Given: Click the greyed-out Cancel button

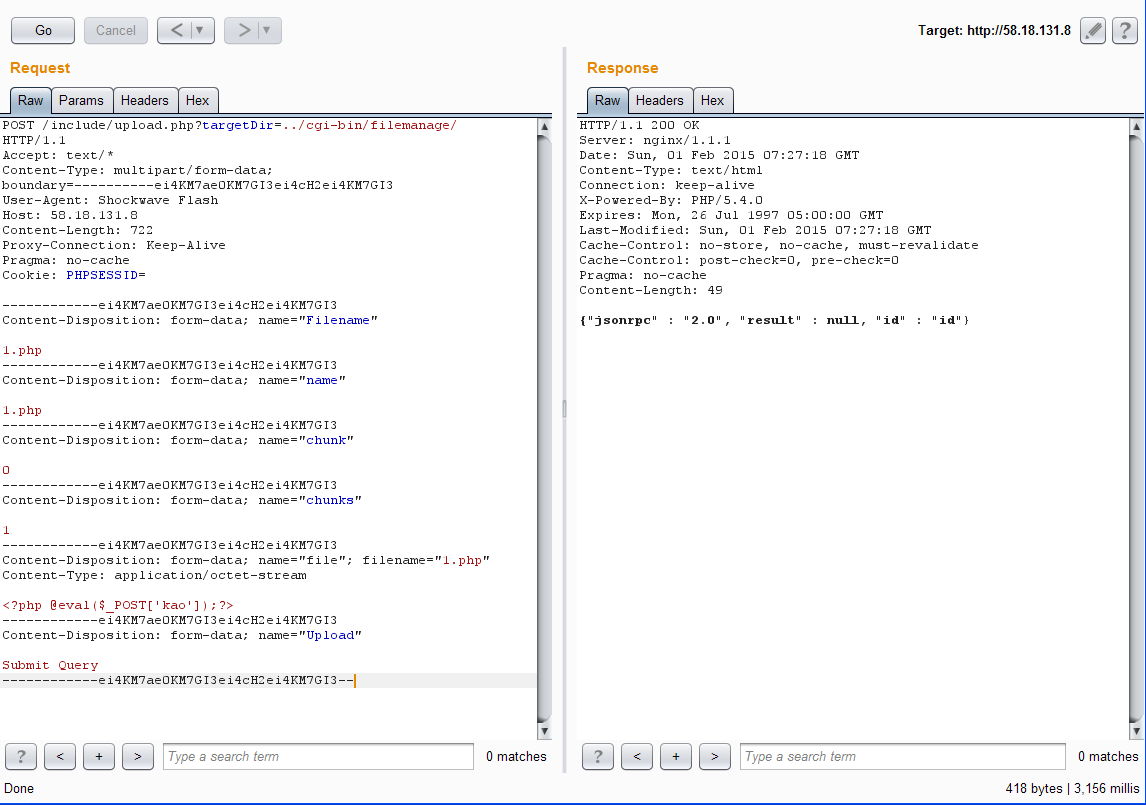Looking at the screenshot, I should pos(115,31).
